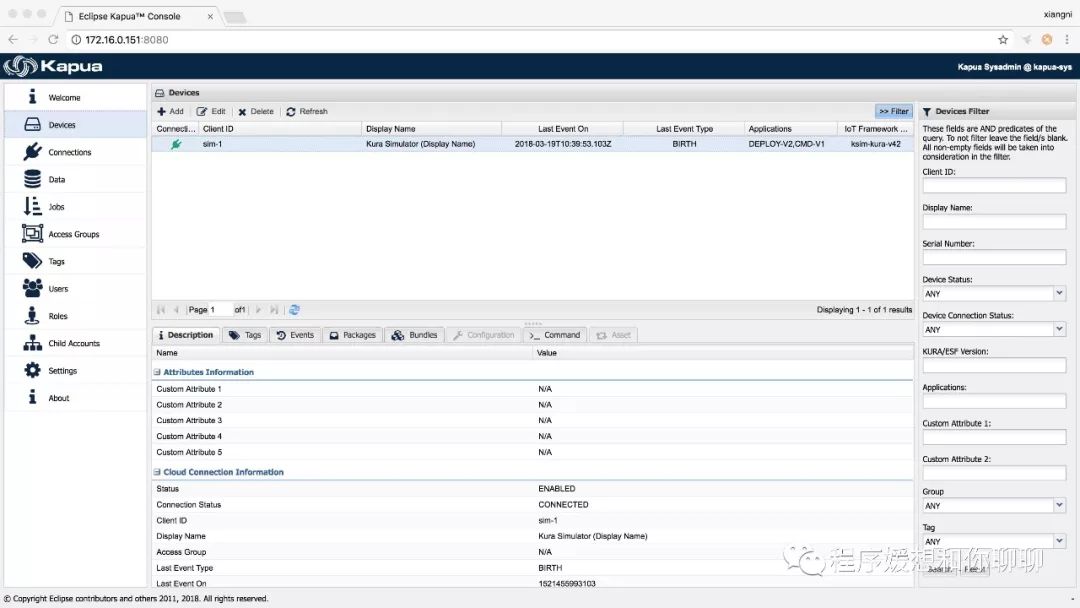Open the Group dropdown
Screen dimensions: 1080x608
(x=1059, y=506)
